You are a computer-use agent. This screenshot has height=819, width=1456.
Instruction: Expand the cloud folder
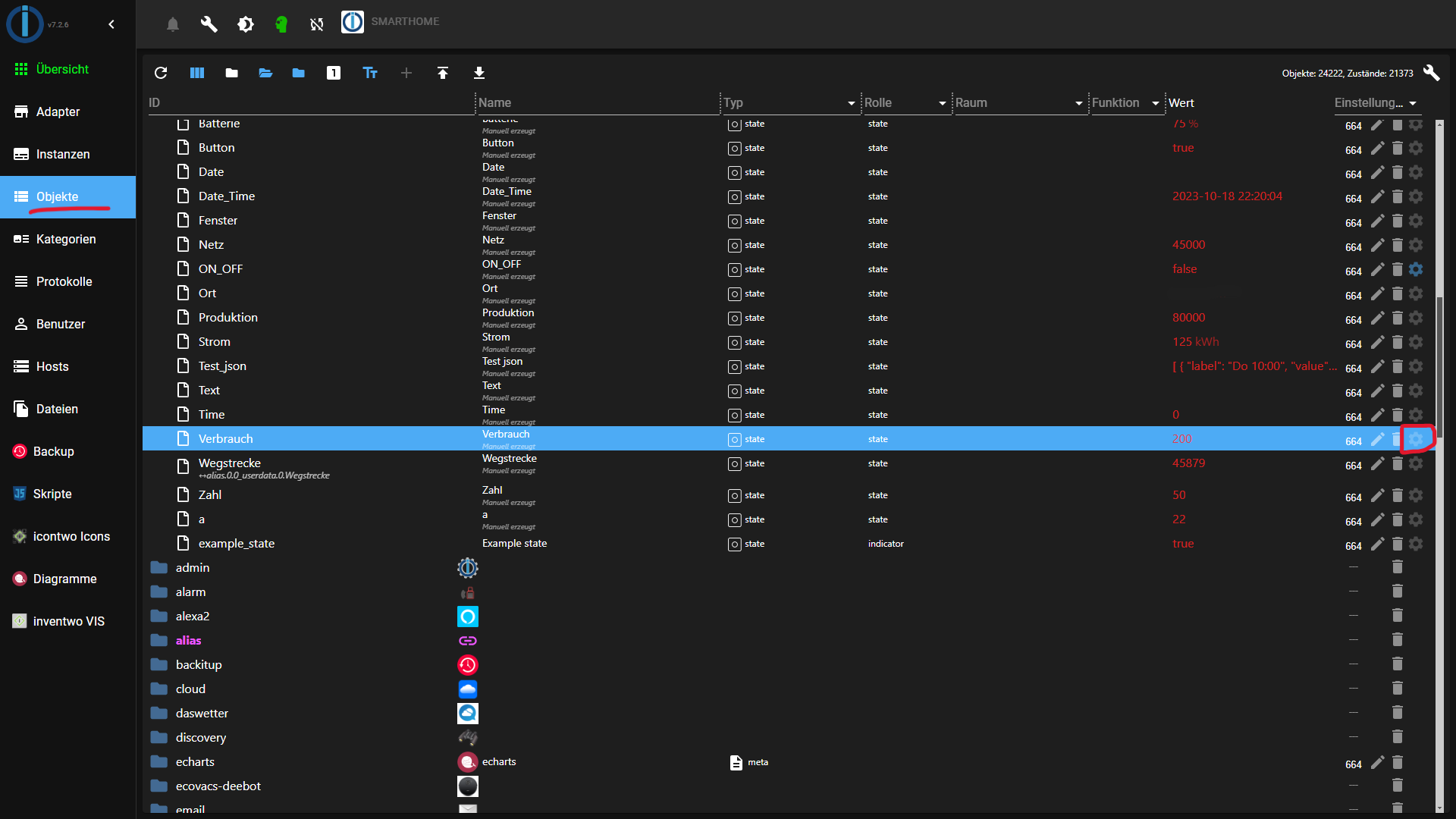159,689
